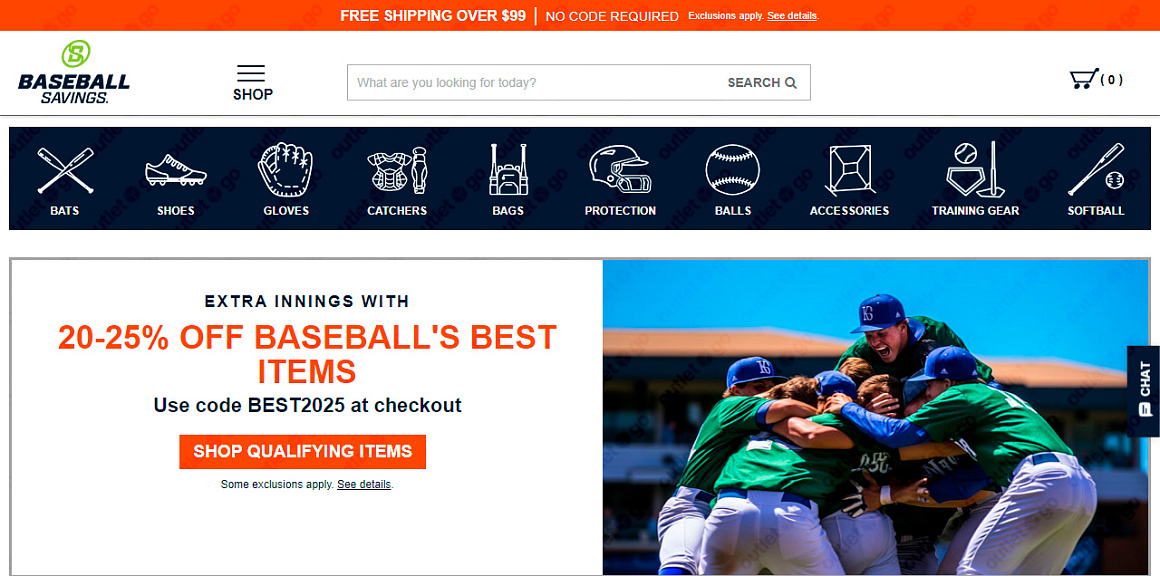Open the shopping cart icon

click(1084, 79)
